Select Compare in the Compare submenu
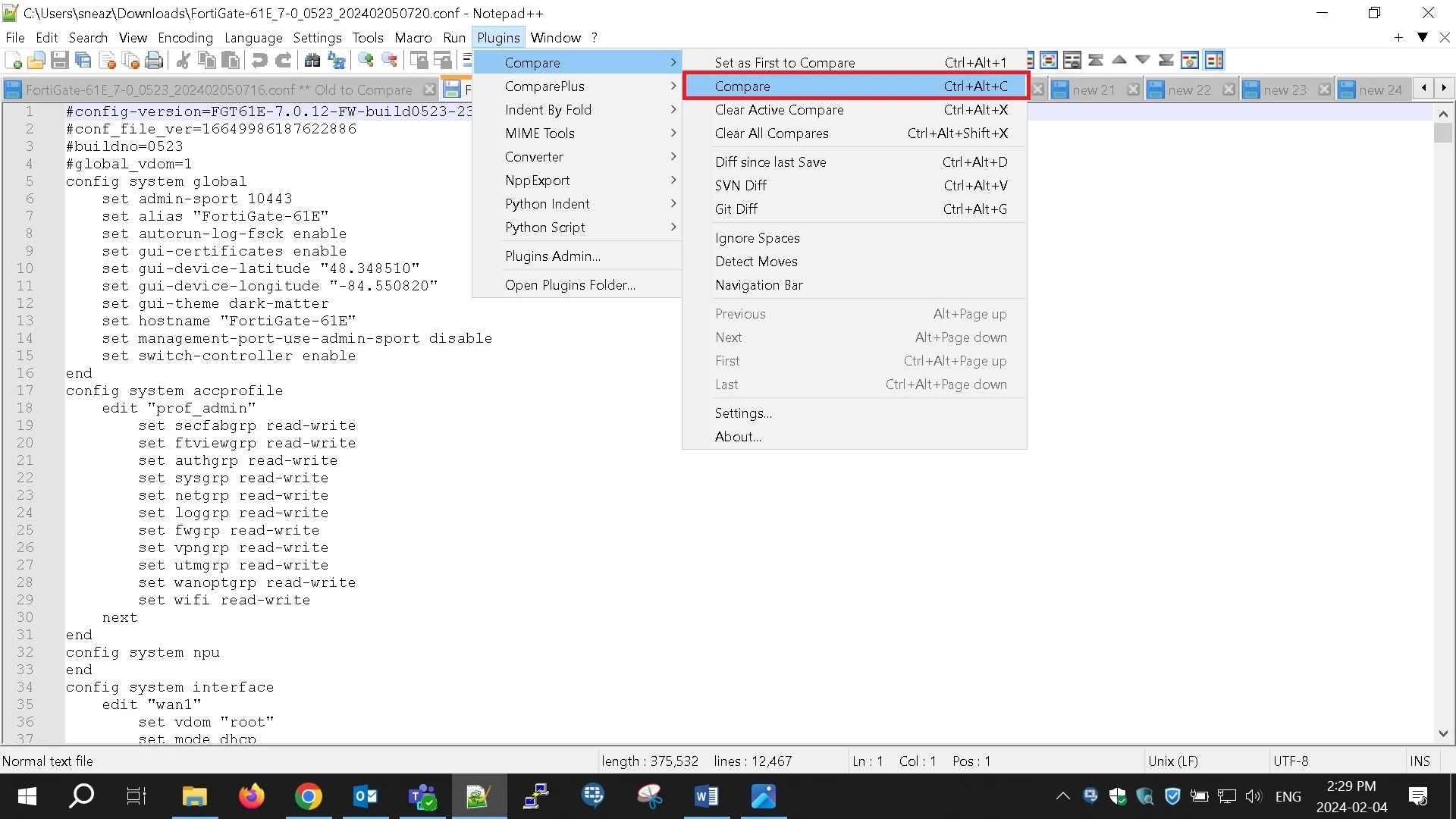Screen dimensions: 1456x819 pos(855,86)
